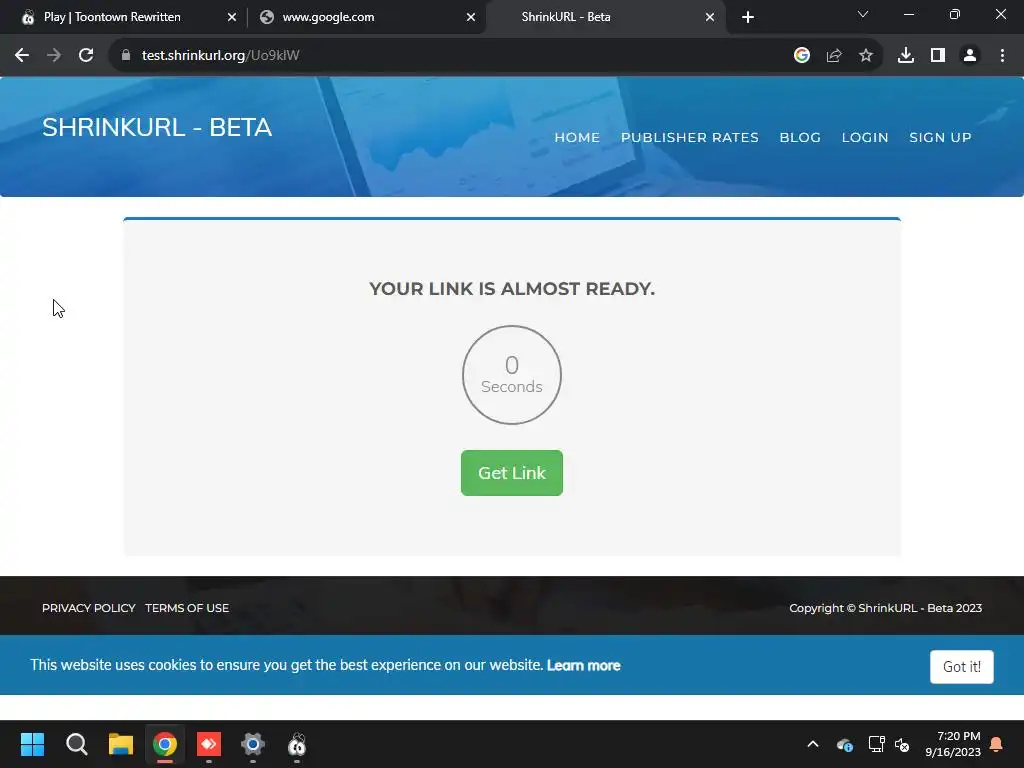Close the www.google.com tab

(471, 17)
